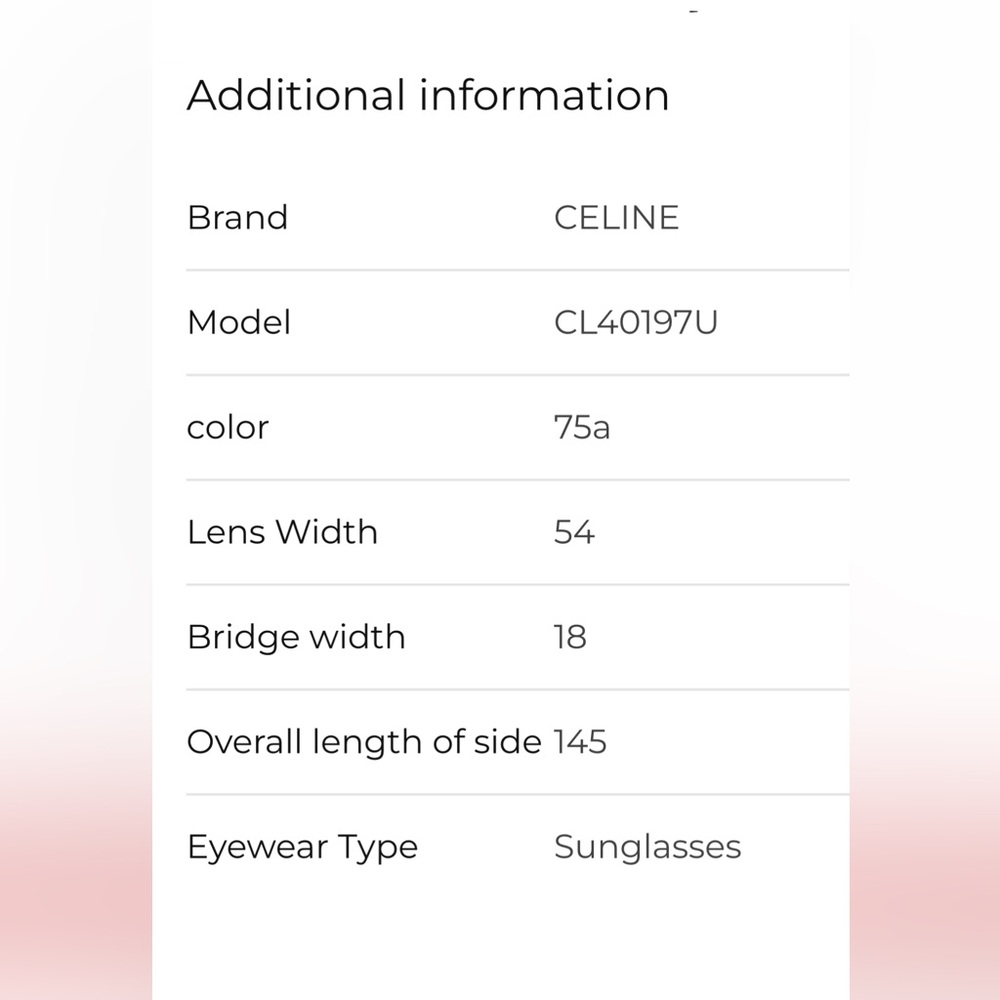Click the Sunglasses eyewear type value
The image size is (1000, 1000).
(647, 847)
